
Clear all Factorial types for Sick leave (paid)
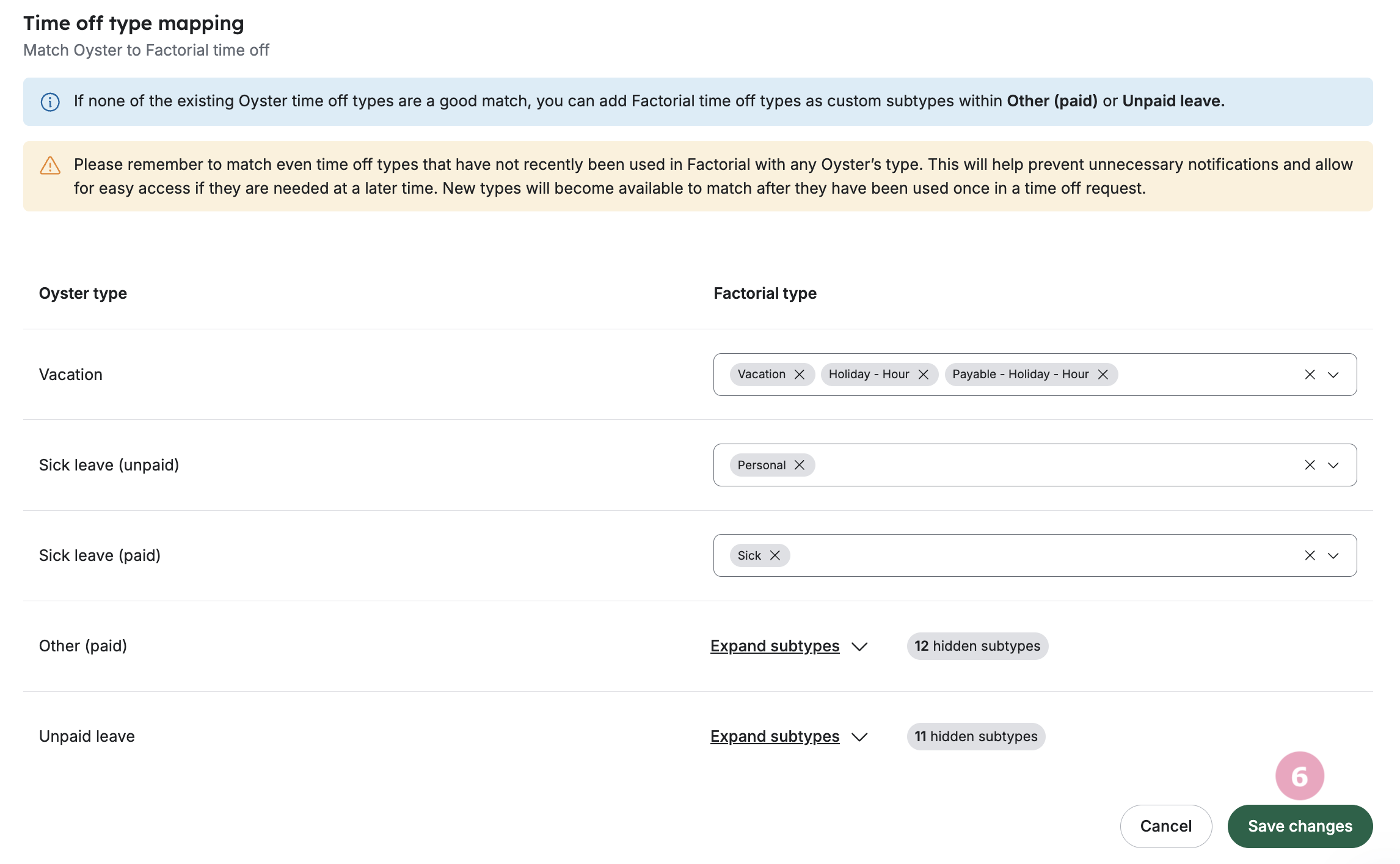tap(1310, 555)
